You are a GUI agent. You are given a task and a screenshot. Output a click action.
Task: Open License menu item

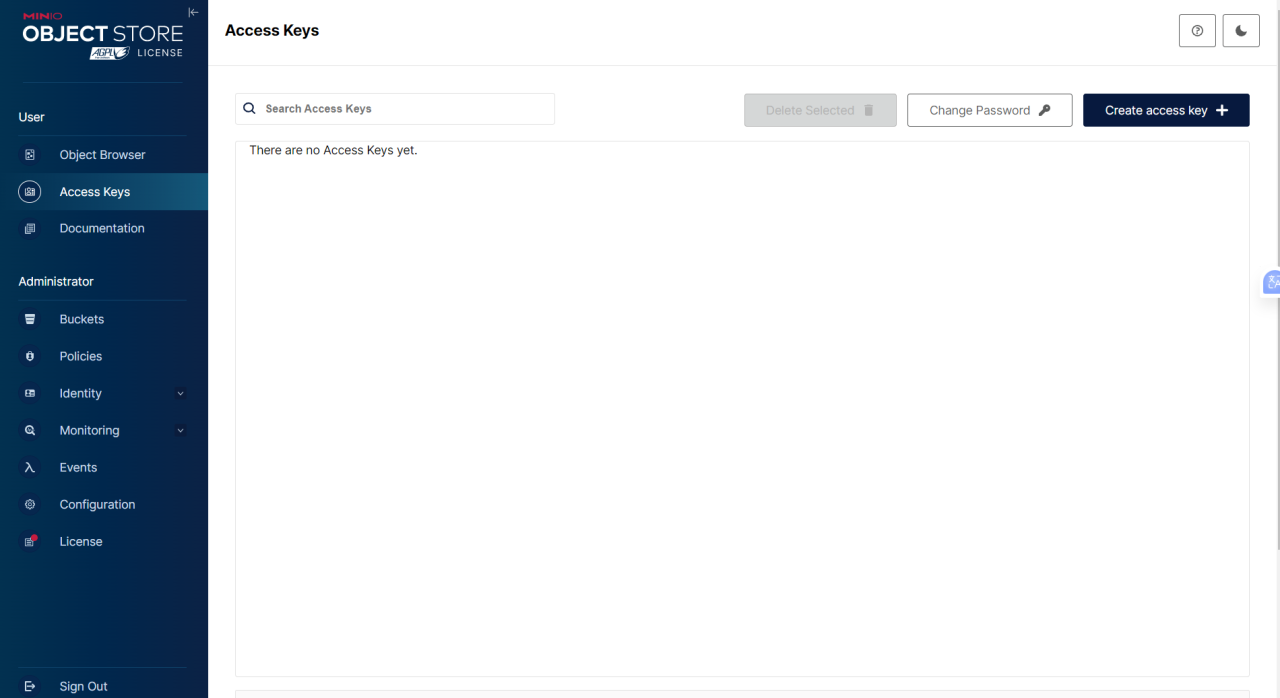[103, 542]
